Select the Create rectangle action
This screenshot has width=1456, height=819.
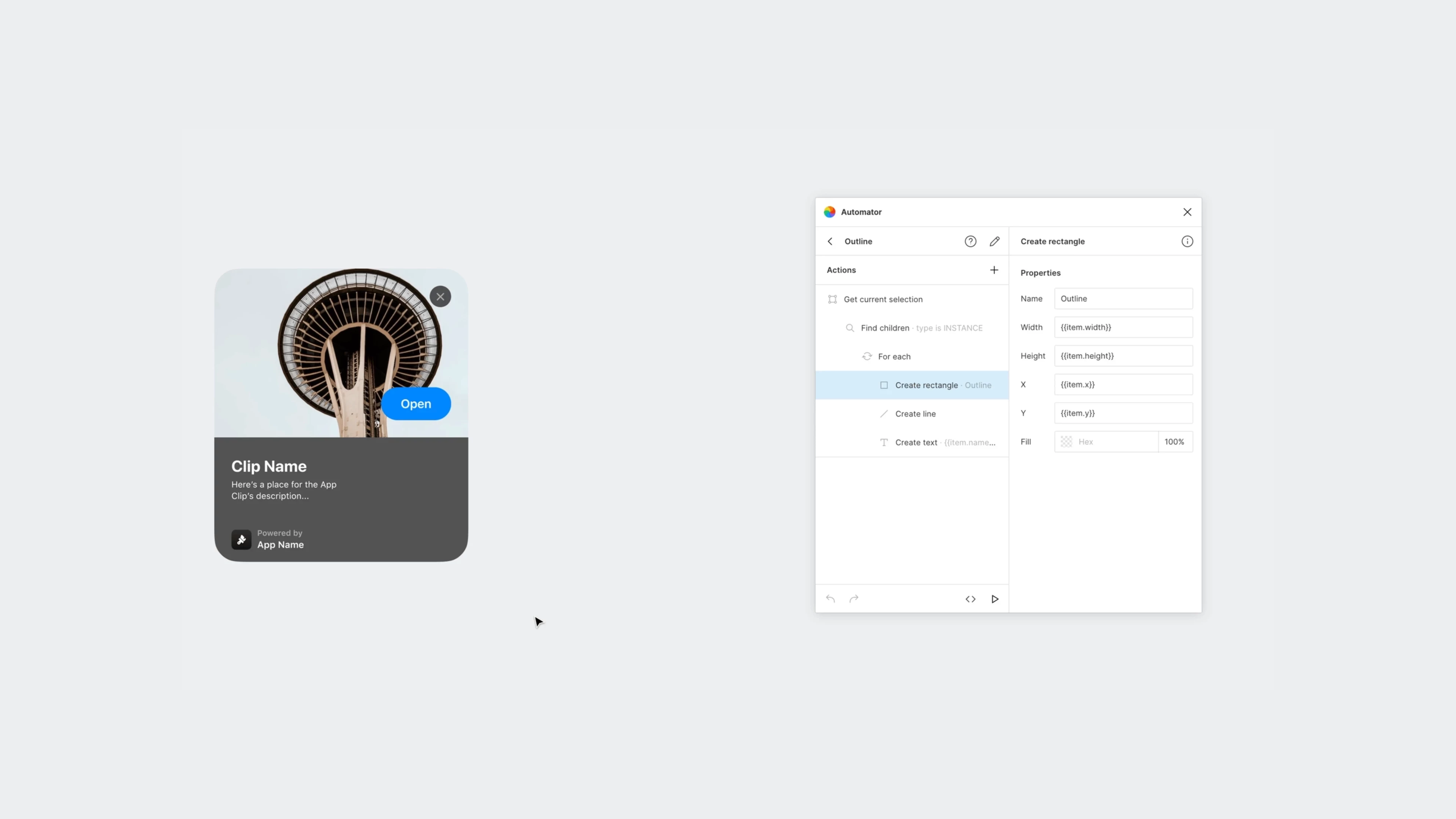(x=925, y=384)
